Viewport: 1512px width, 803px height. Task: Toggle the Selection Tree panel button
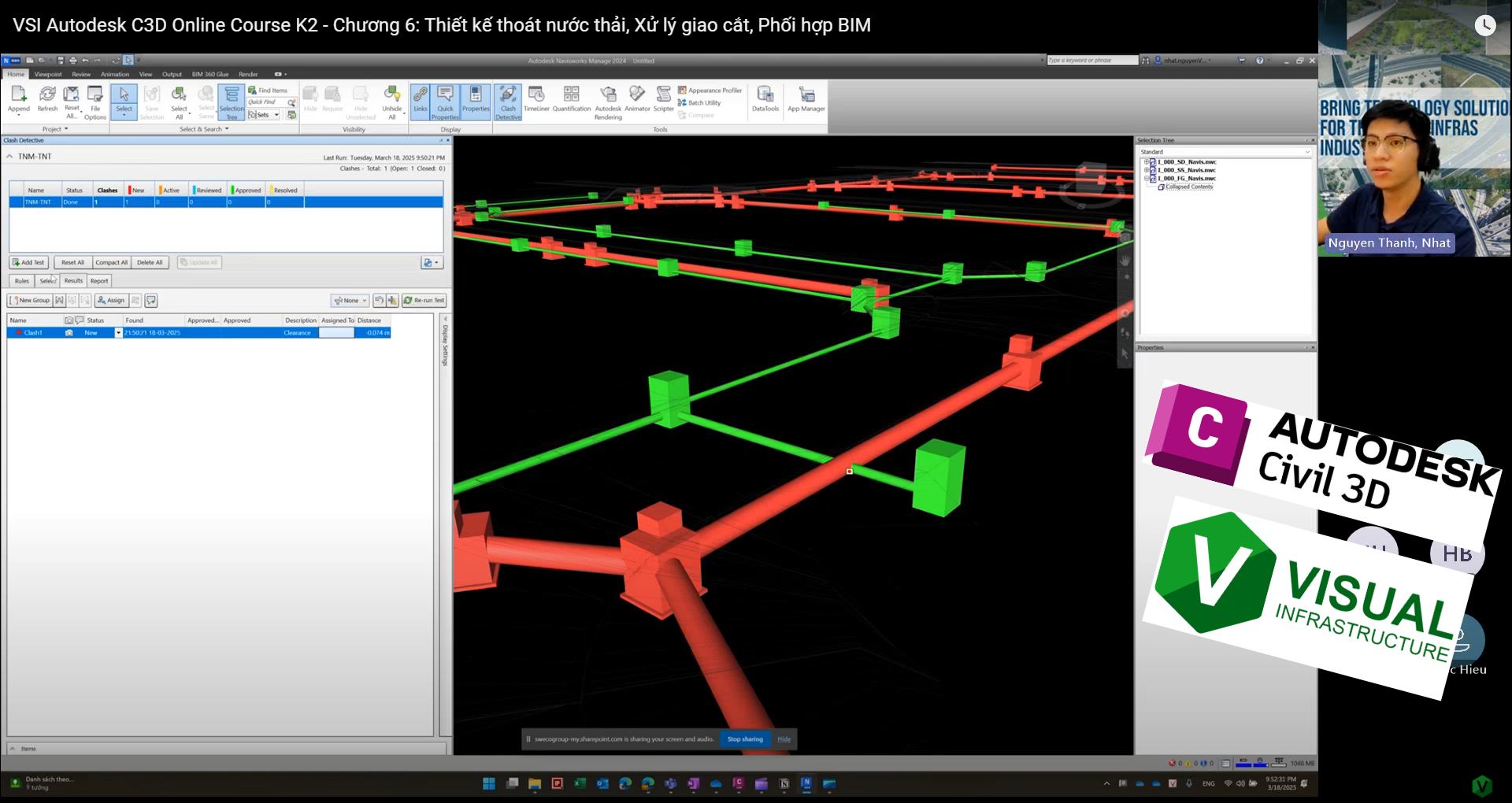point(232,103)
